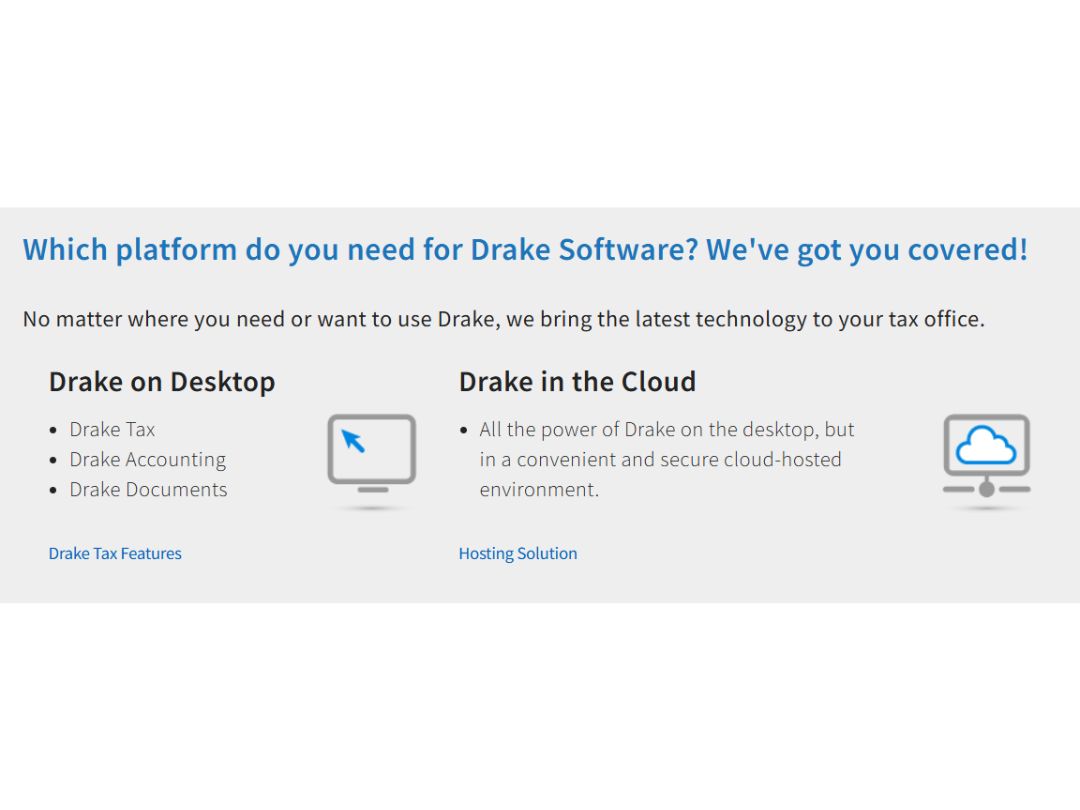Click the 'Which platform do you need' headline
1080x810 pixels.
(525, 250)
